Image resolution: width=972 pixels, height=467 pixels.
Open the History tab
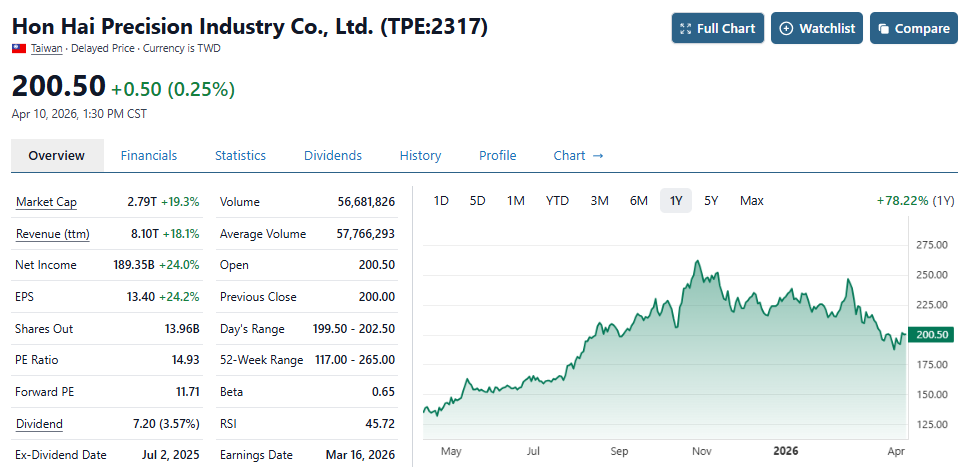pyautogui.click(x=420, y=155)
